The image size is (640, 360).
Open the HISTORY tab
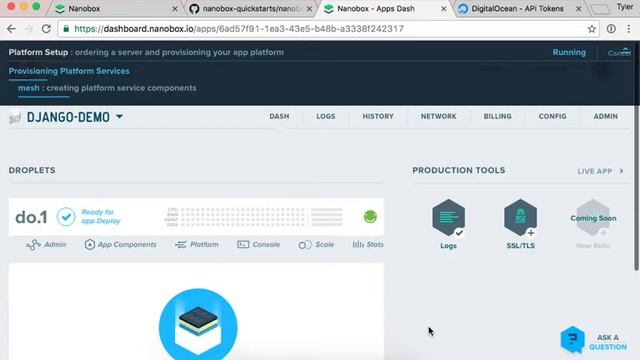(x=378, y=116)
